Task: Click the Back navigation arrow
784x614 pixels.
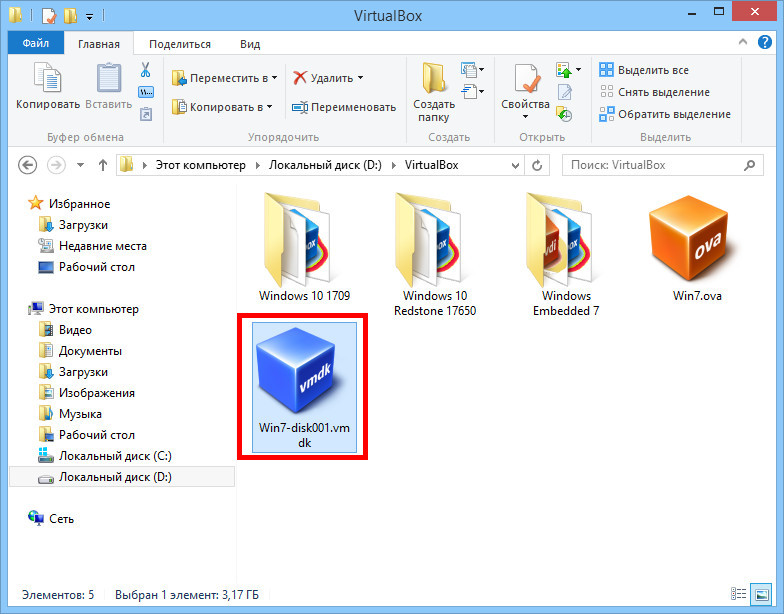Action: point(28,165)
